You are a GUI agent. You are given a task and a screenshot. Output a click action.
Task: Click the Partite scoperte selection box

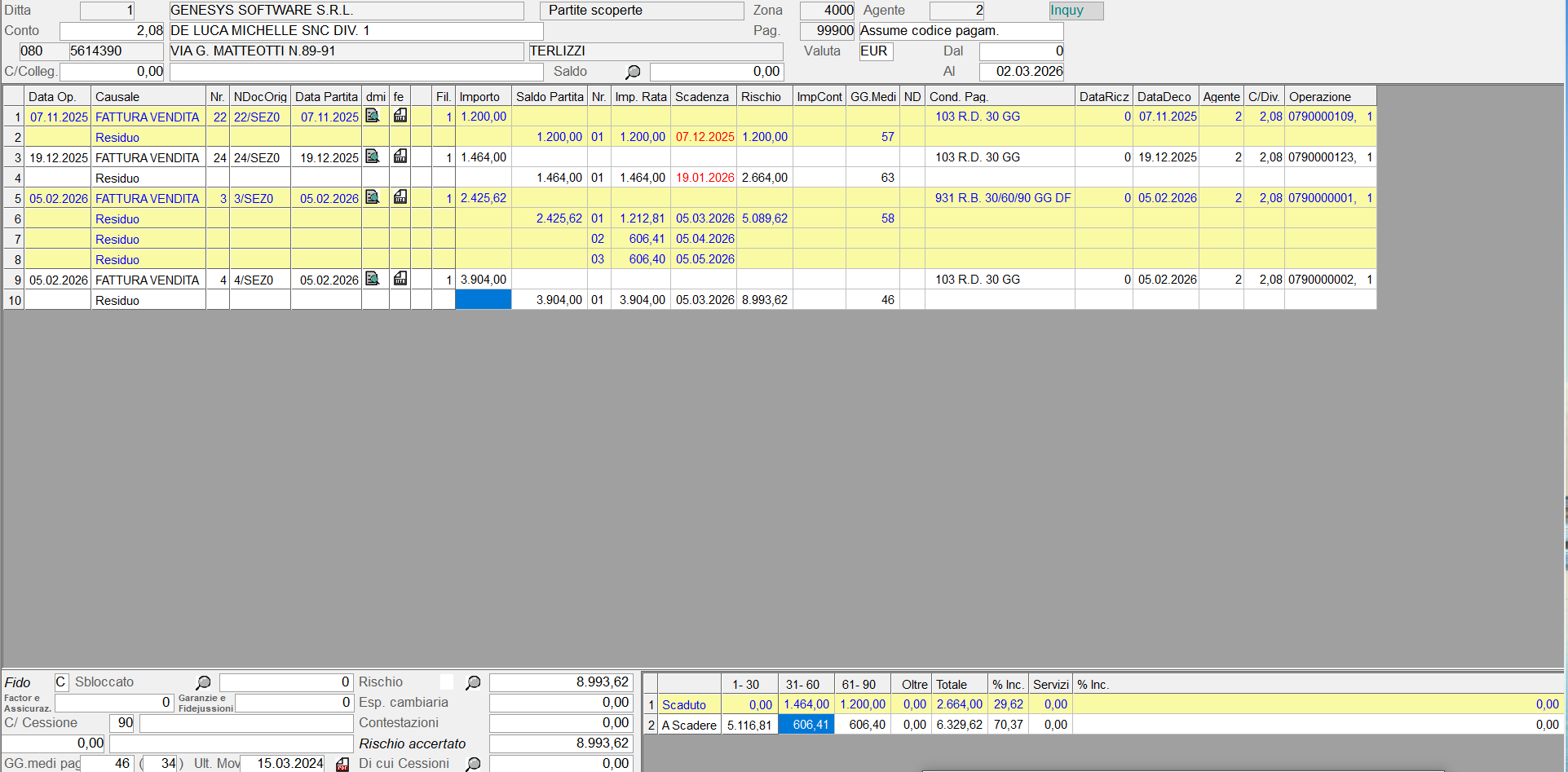[x=641, y=11]
